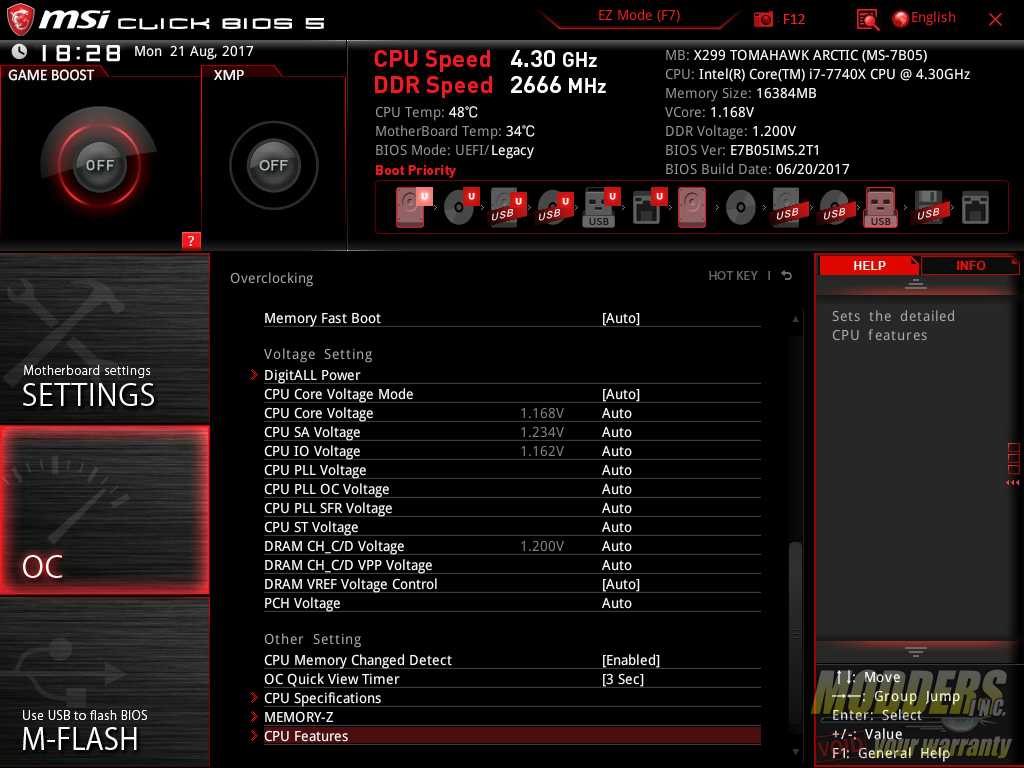This screenshot has width=1024, height=768.
Task: Select the UEFI CD/DVD boot device icon
Action: pos(460,208)
